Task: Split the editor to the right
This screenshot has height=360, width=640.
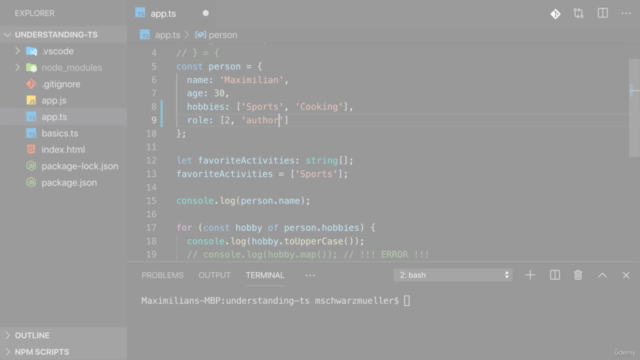Action: [602, 13]
